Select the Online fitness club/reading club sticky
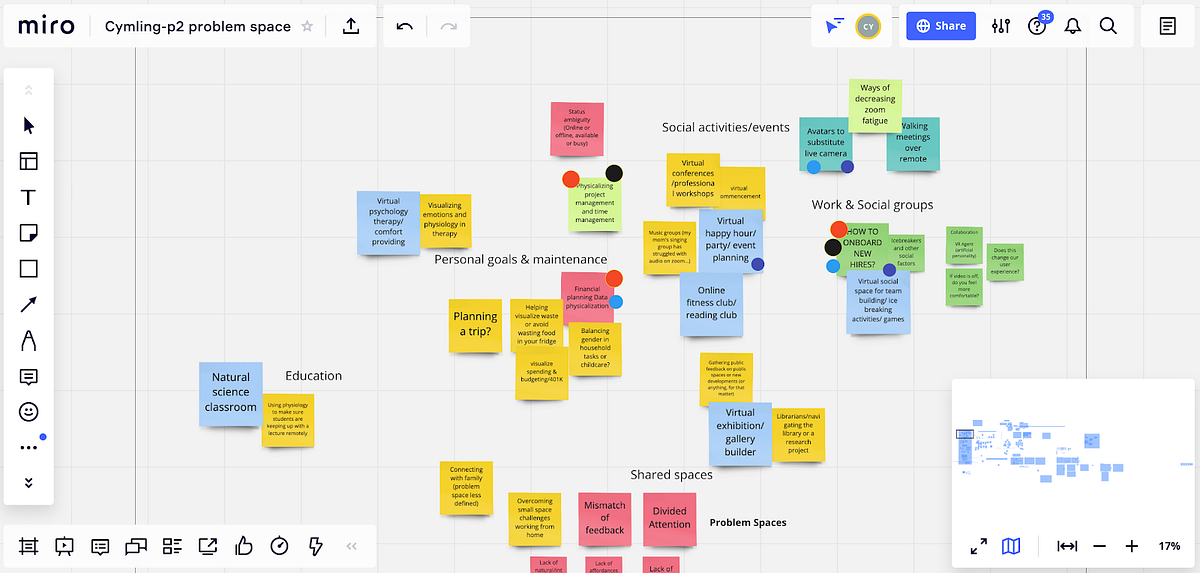 coord(711,303)
